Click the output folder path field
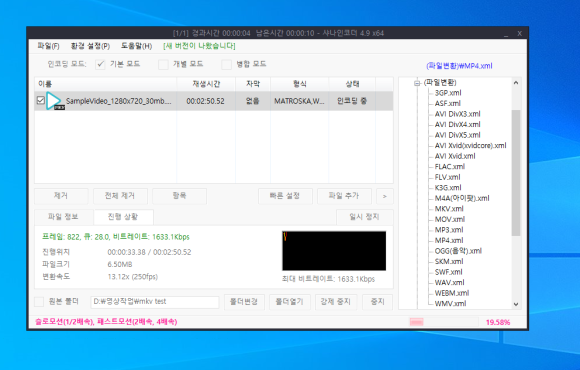580x370 pixels. coord(155,302)
